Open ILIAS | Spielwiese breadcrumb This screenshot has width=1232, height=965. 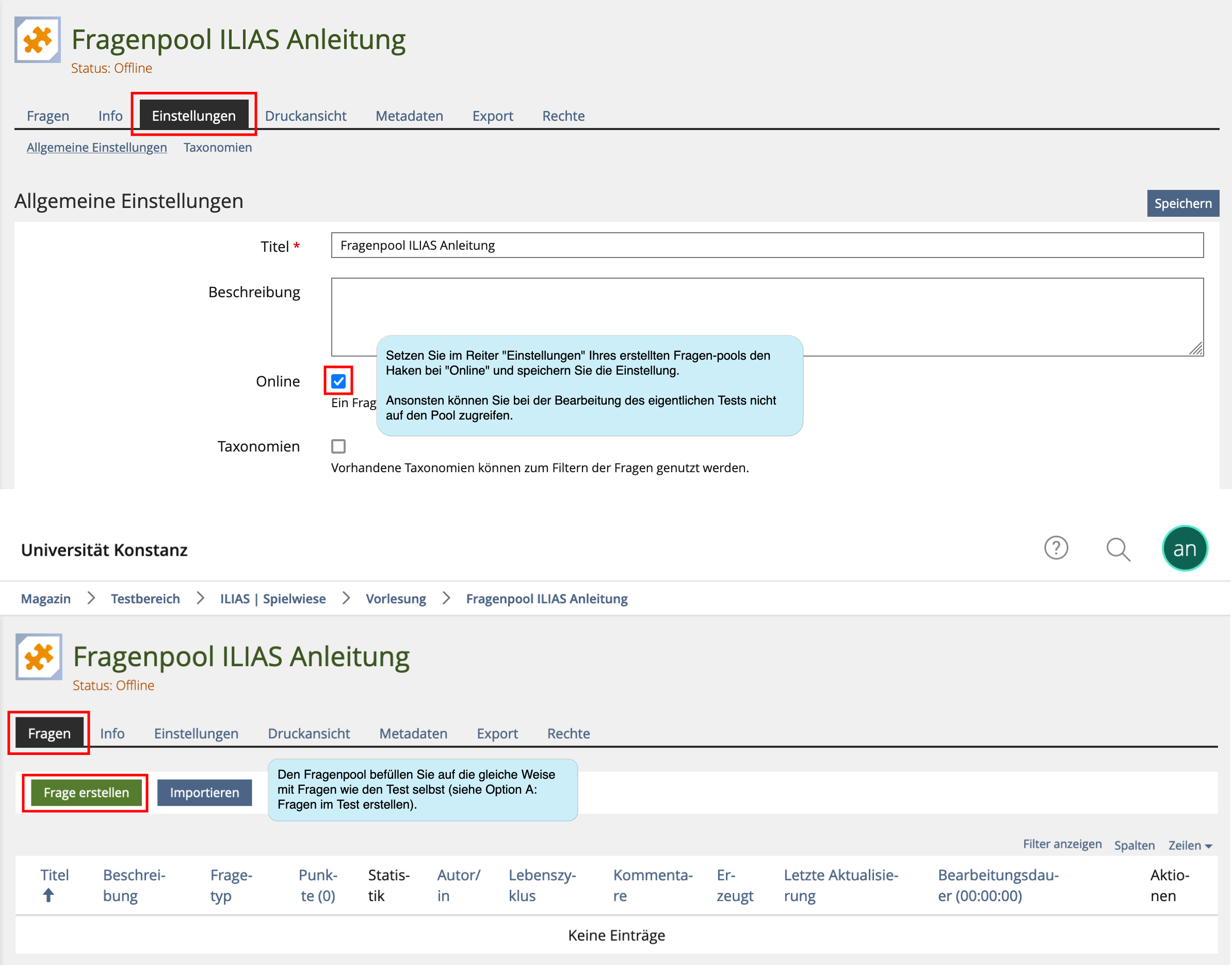tap(273, 599)
